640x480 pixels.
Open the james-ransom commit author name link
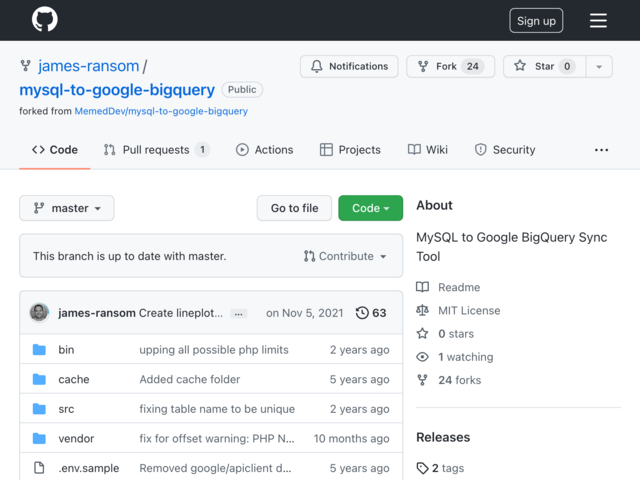tap(97, 313)
